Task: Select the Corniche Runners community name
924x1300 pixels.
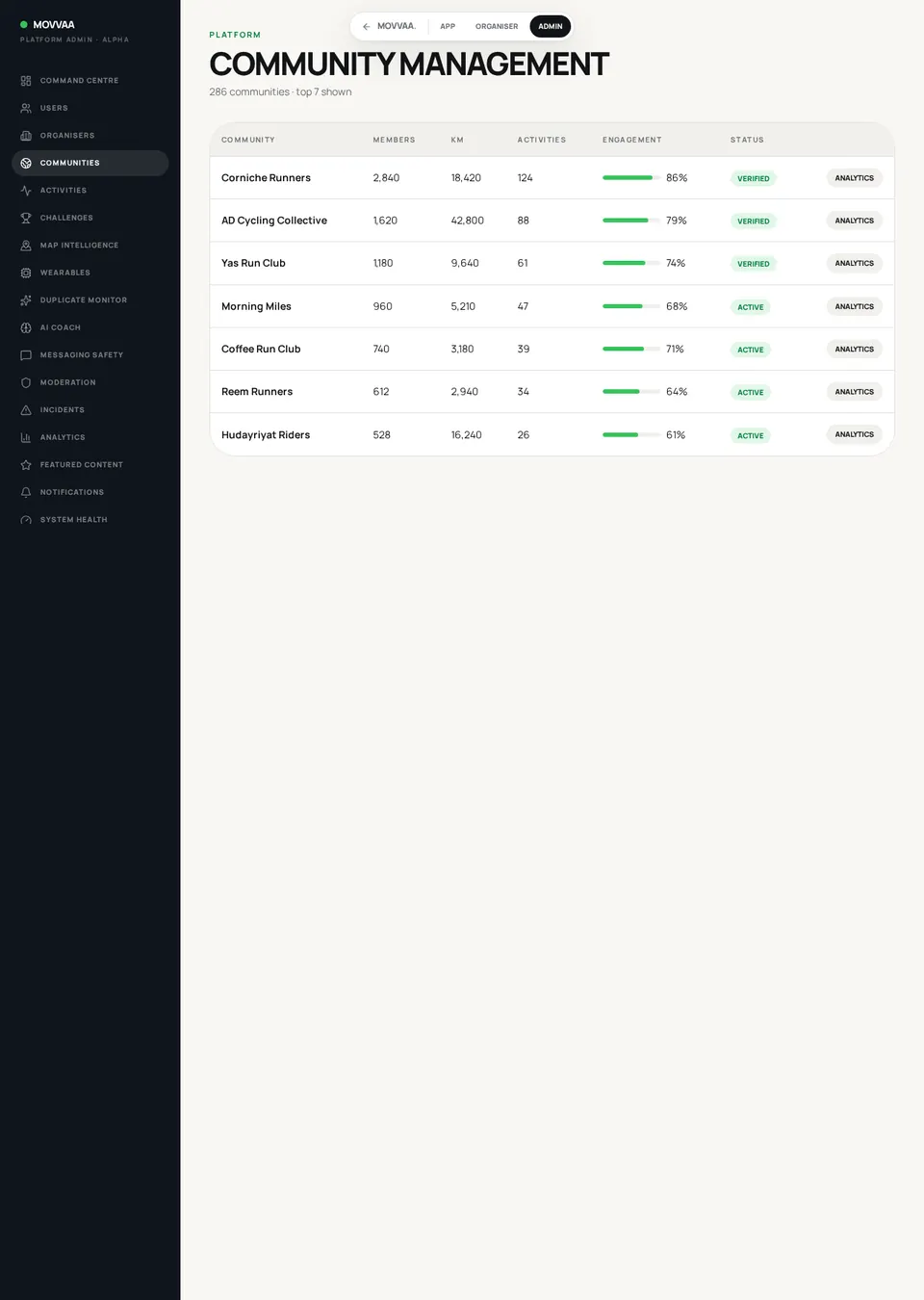Action: point(266,178)
